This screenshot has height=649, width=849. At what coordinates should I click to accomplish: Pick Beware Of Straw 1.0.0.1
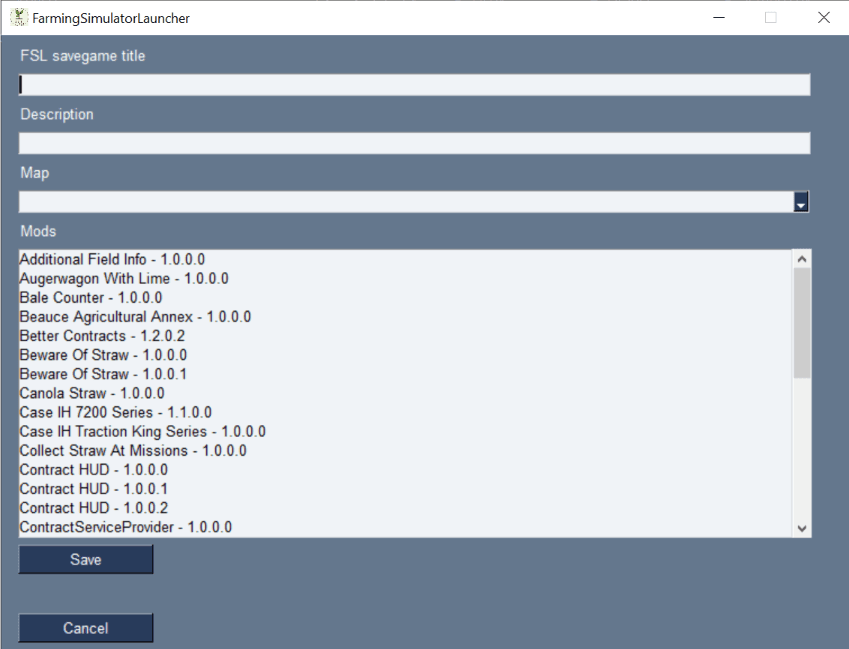click(x=405, y=374)
